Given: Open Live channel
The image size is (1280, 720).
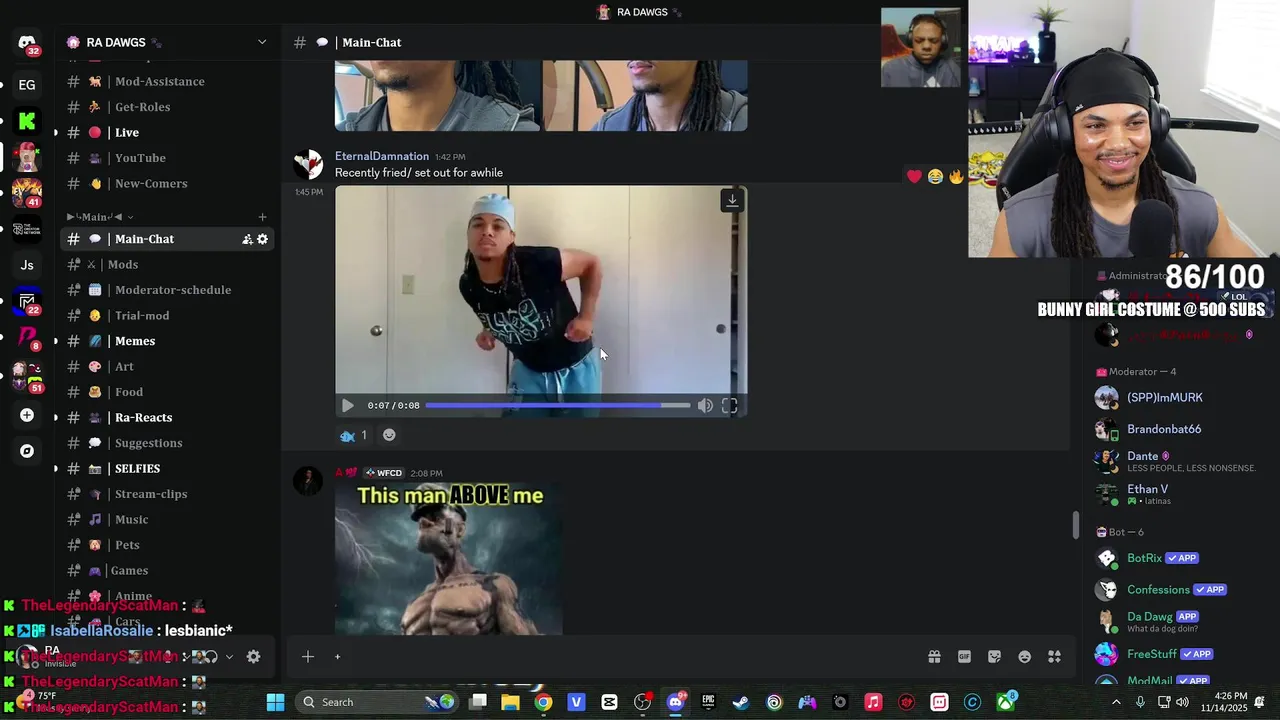Looking at the screenshot, I should coord(167,132).
